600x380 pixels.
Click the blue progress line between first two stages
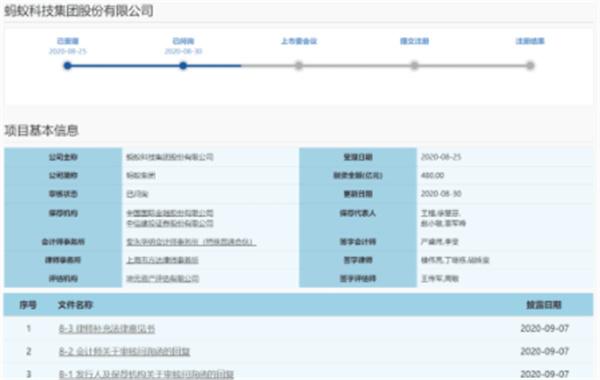pyautogui.click(x=125, y=66)
